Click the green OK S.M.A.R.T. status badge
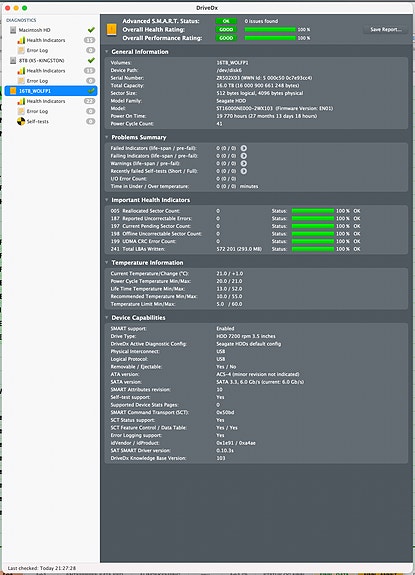The image size is (415, 575). [226, 21]
